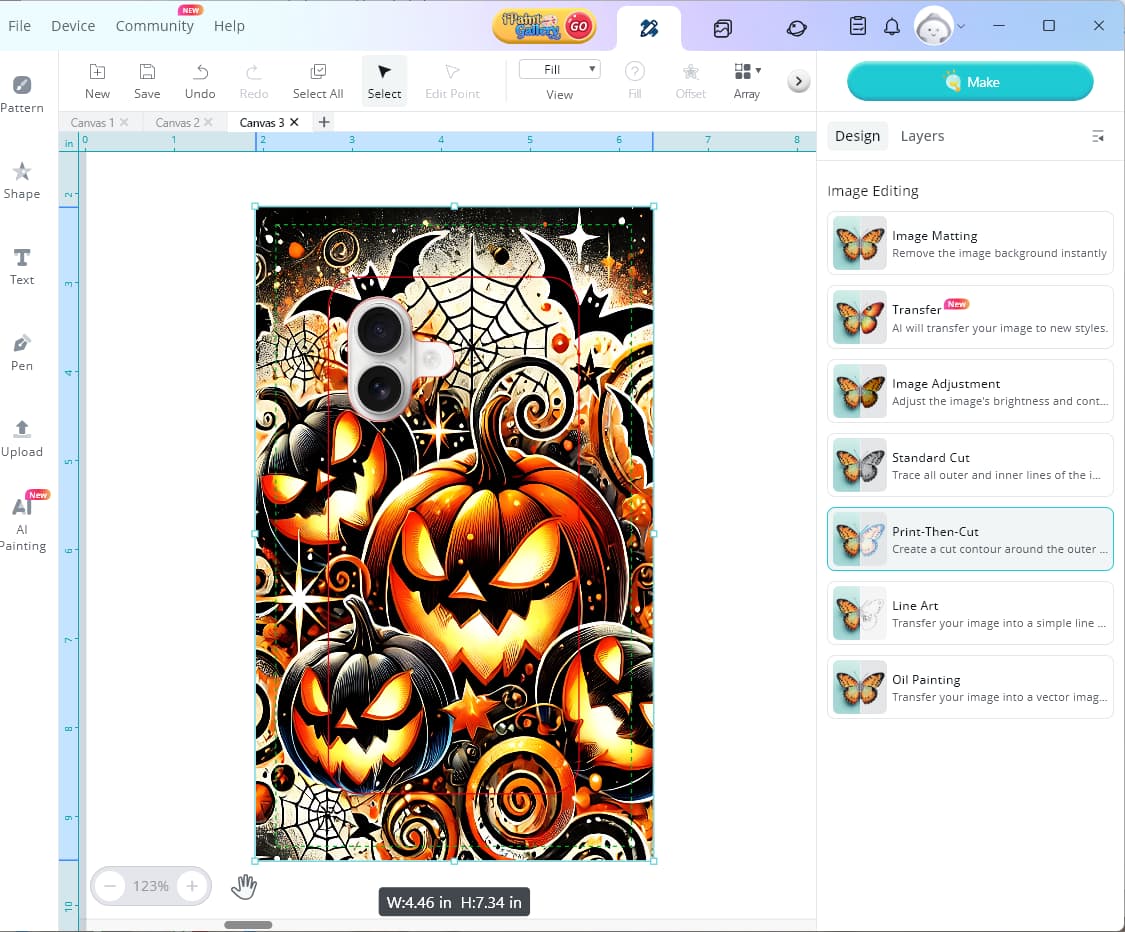Choose the Pen drawing tool
The width and height of the screenshot is (1125, 932).
coord(22,352)
